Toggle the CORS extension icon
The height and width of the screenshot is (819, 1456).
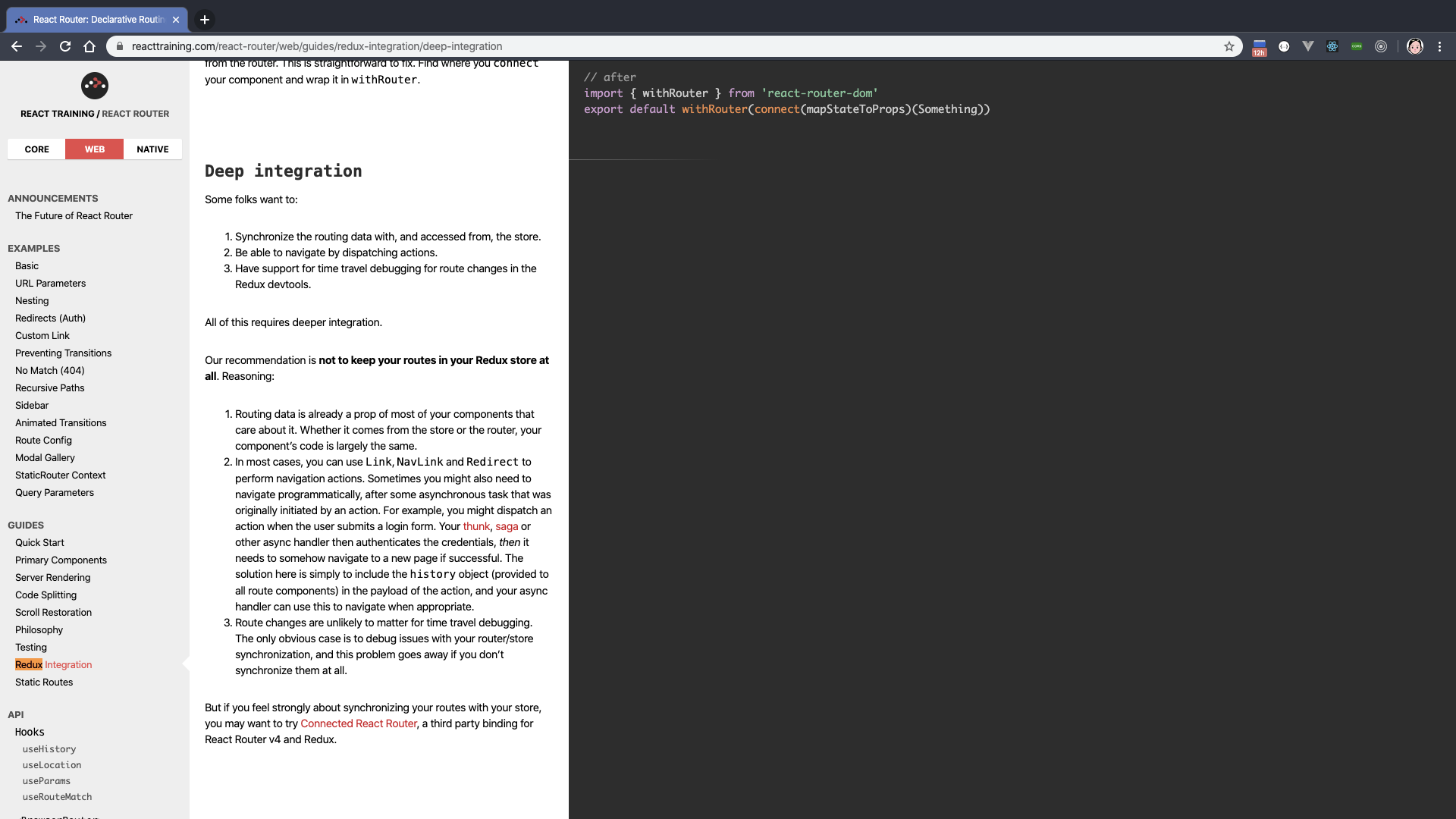[1357, 46]
